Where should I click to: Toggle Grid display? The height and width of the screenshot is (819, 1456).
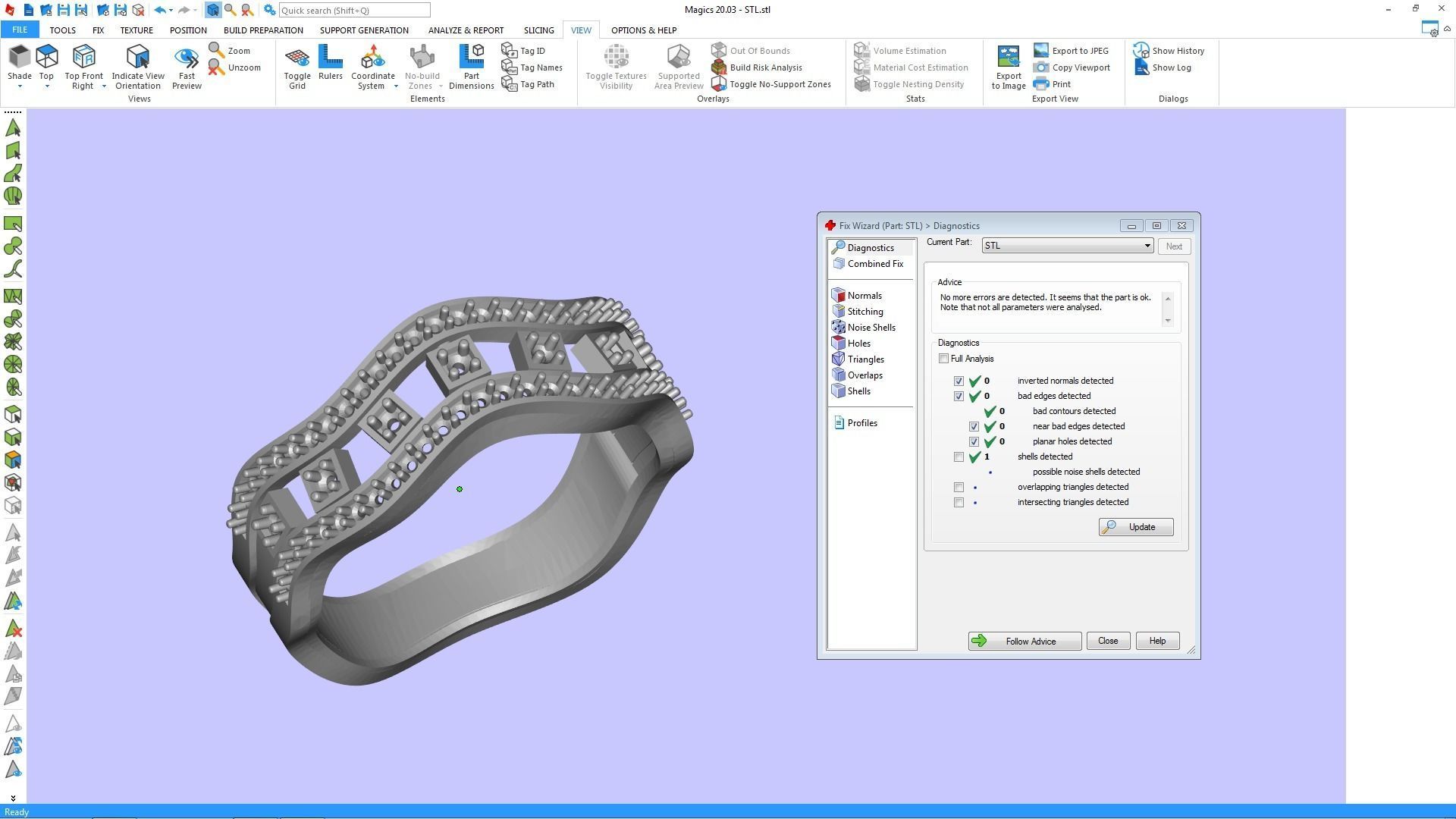(297, 67)
